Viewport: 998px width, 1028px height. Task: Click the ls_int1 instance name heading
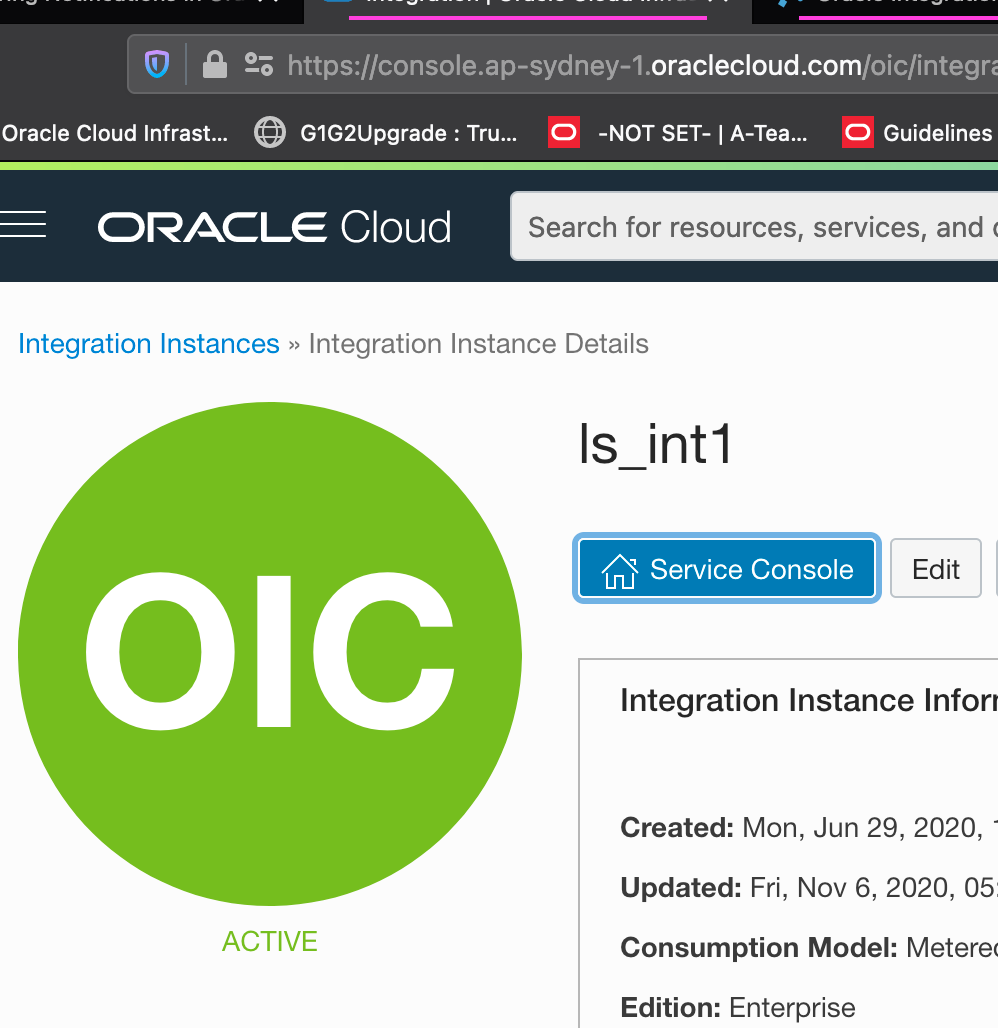[x=655, y=445]
